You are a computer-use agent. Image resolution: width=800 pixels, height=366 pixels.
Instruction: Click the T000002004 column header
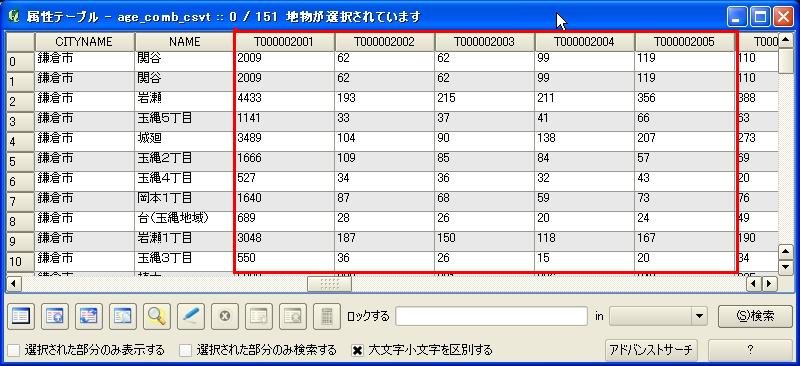(584, 42)
